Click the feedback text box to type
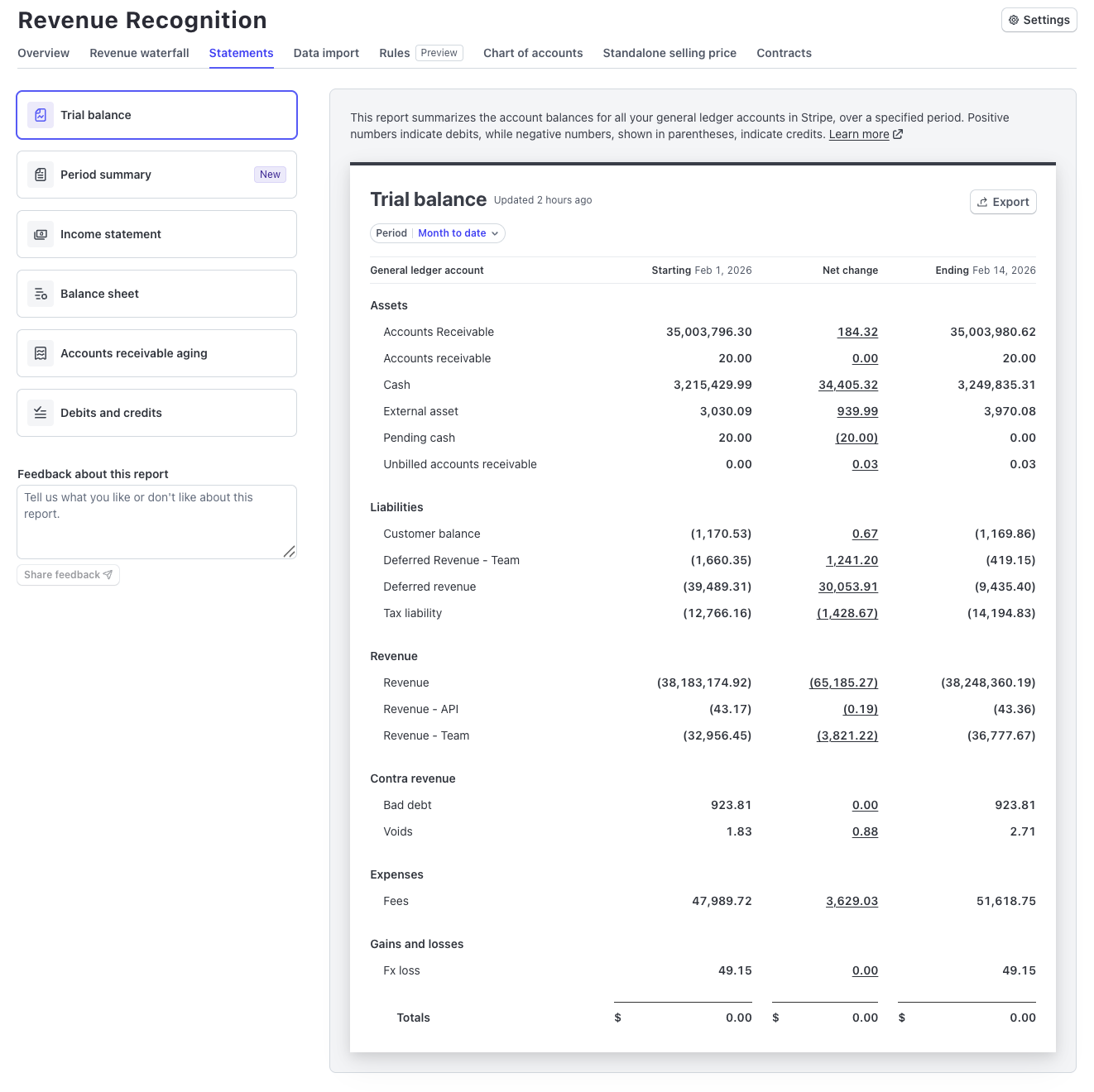The height and width of the screenshot is (1092, 1094). click(x=156, y=521)
